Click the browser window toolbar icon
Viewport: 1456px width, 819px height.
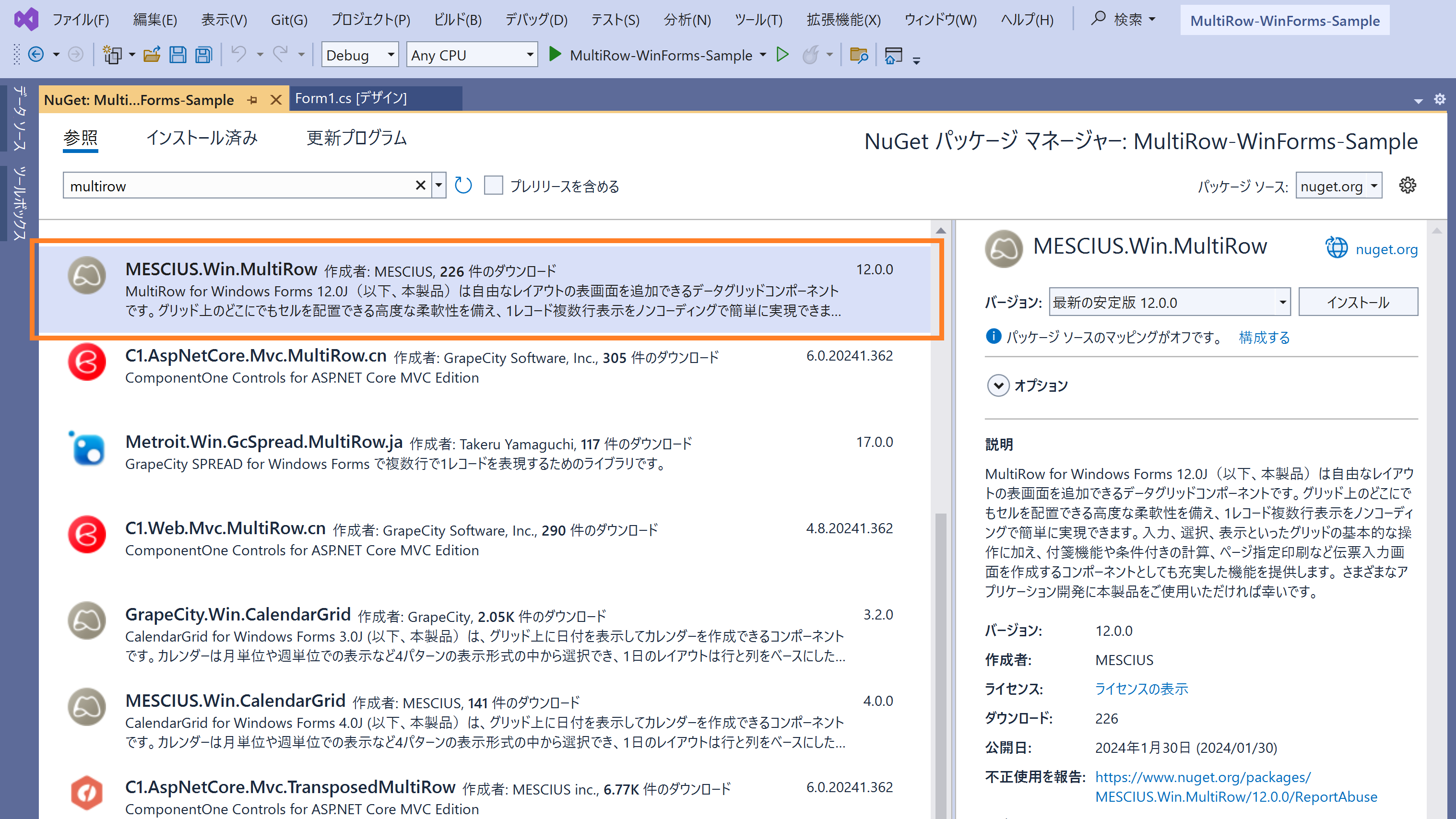coord(894,55)
